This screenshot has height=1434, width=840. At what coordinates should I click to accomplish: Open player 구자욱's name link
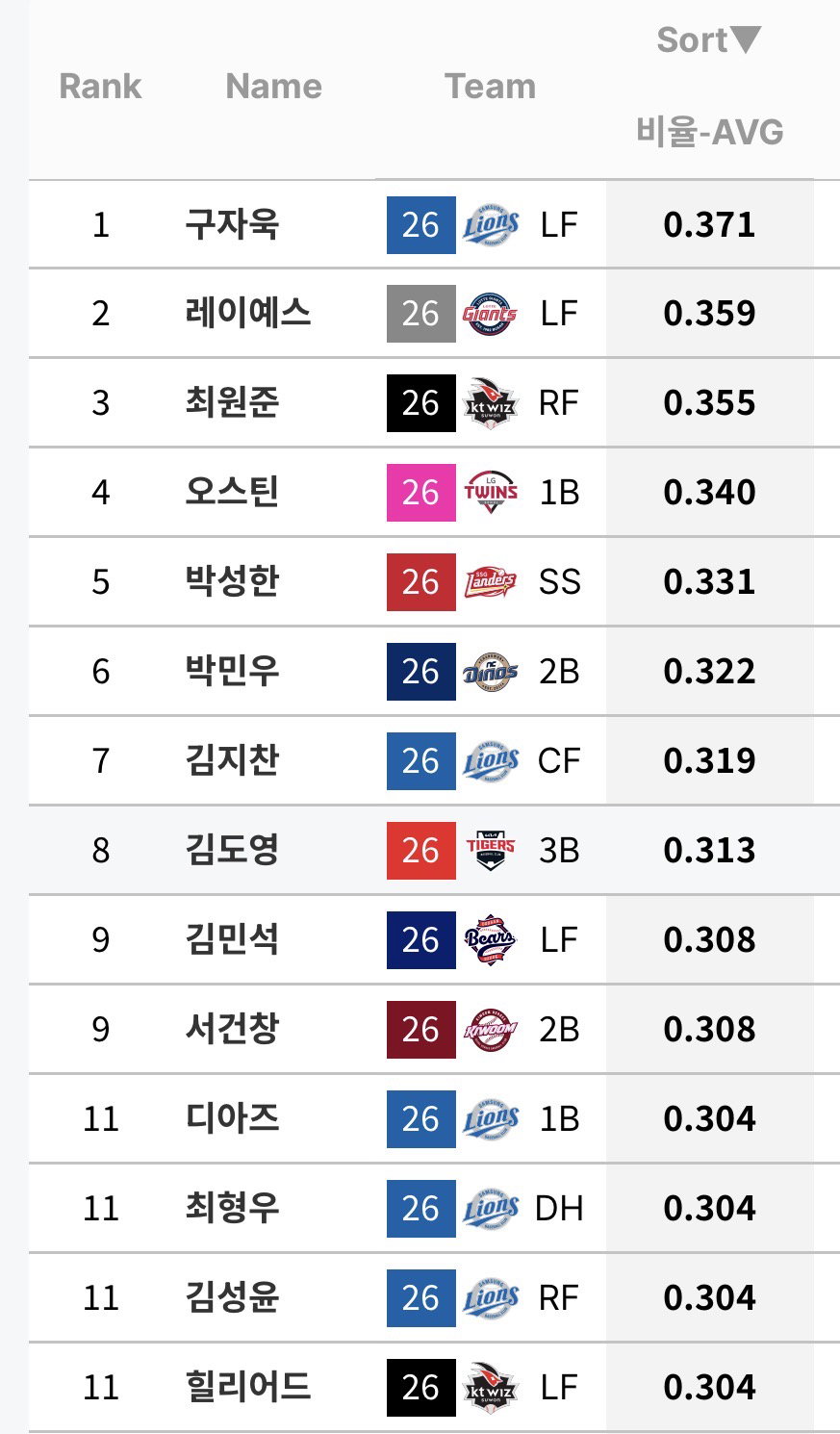[x=233, y=225]
